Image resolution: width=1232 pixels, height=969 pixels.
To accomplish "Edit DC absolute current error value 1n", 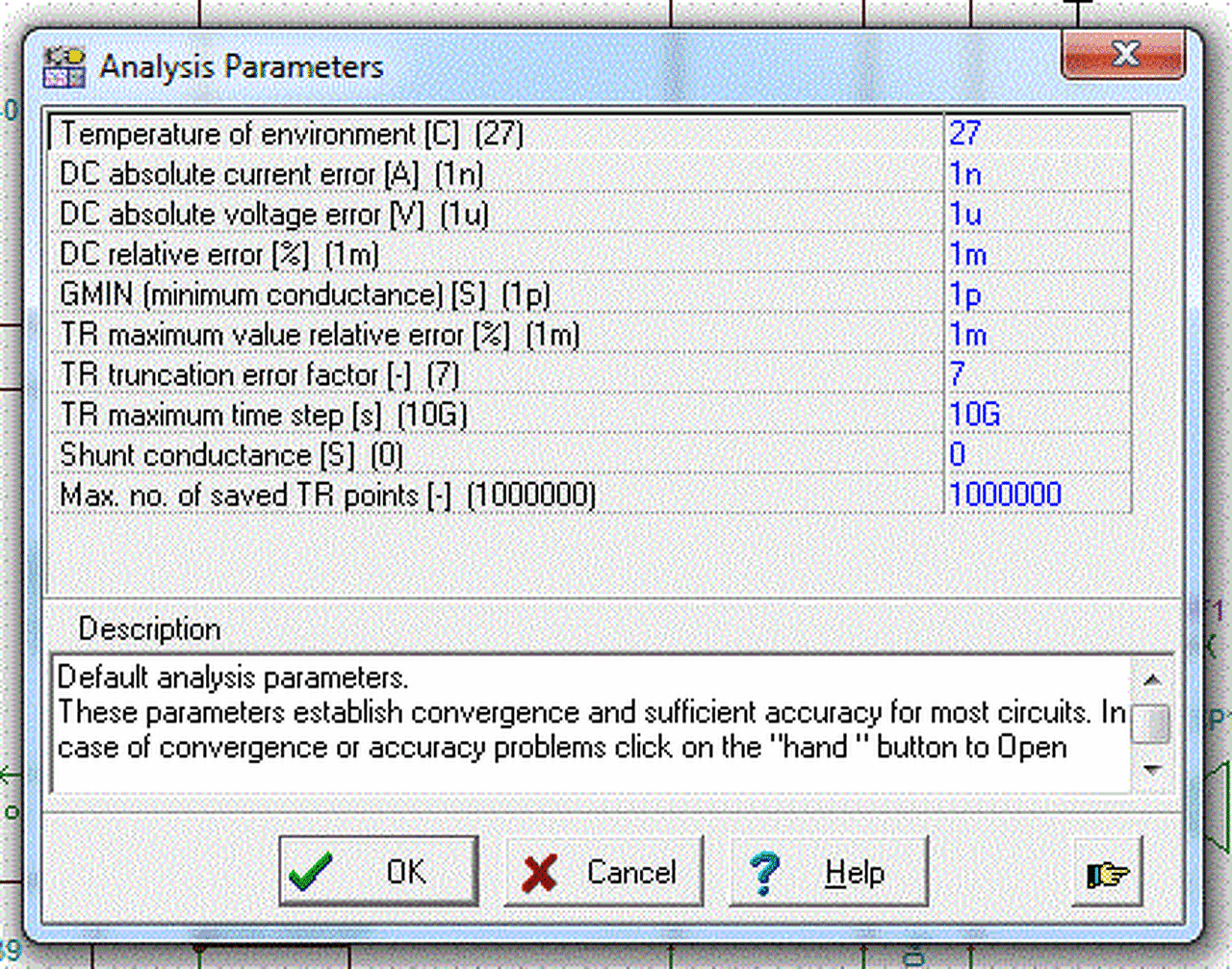I will coord(1038,174).
